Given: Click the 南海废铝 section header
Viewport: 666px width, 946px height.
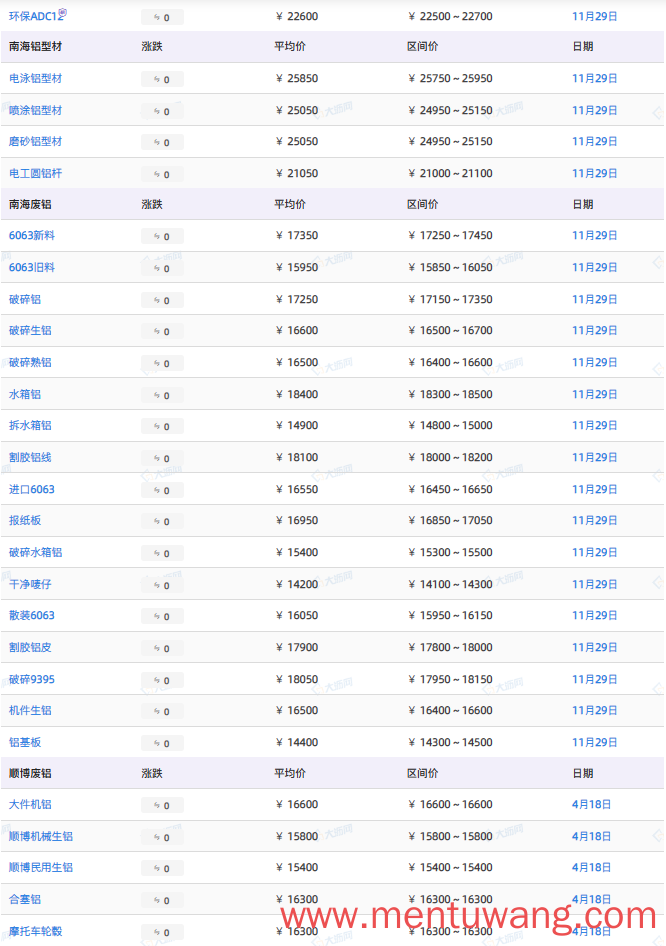Looking at the screenshot, I should click(x=30, y=205).
